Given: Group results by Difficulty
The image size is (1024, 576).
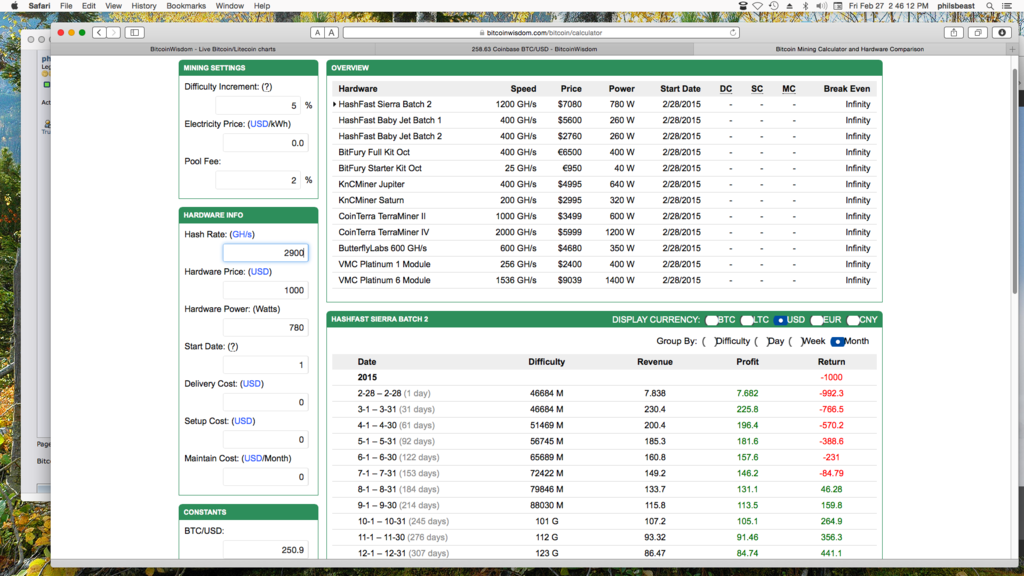Looking at the screenshot, I should [x=709, y=341].
